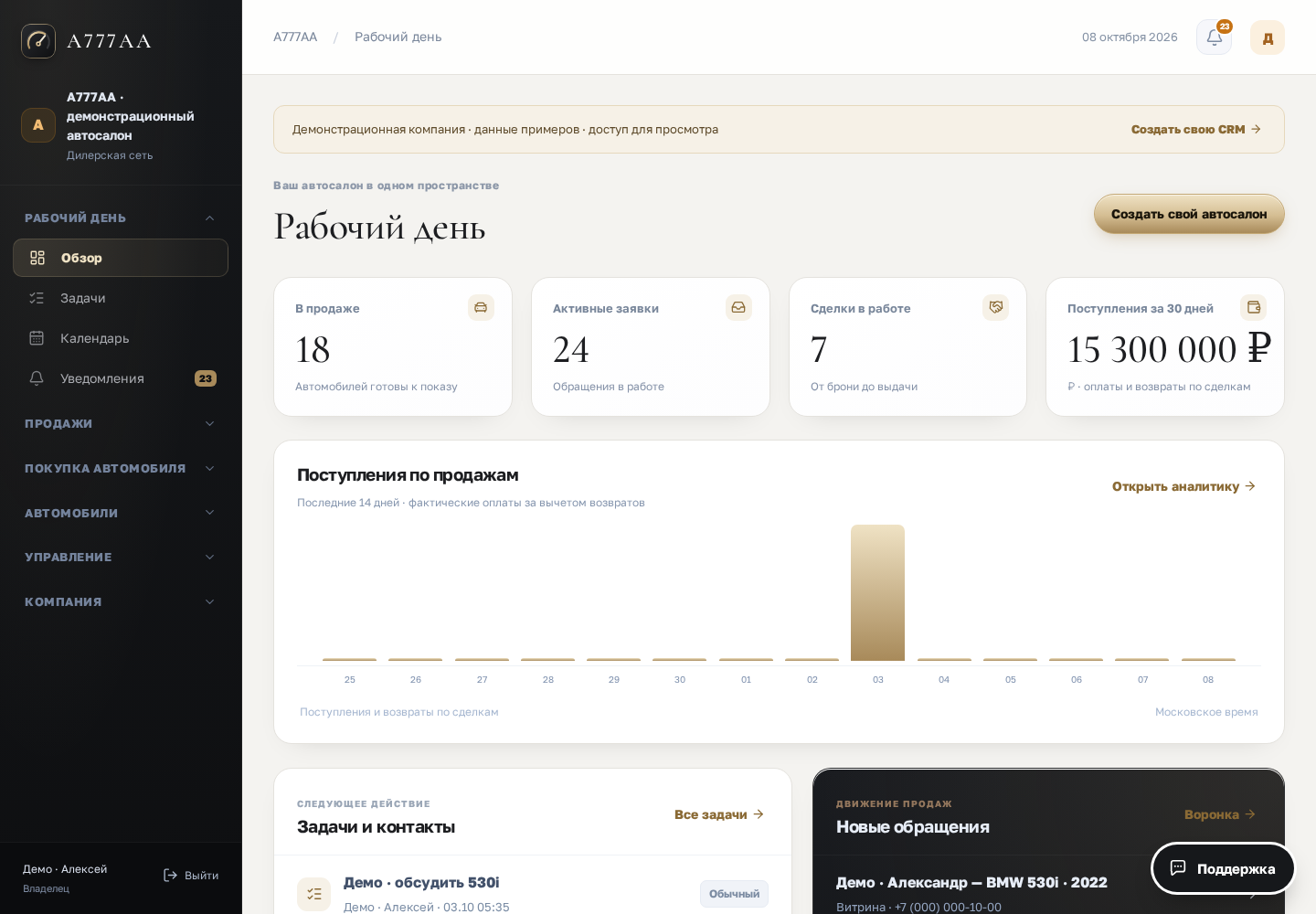The height and width of the screenshot is (914, 1316).
Task: Click the inbox icon on Активные заявки card
Action: point(738,308)
